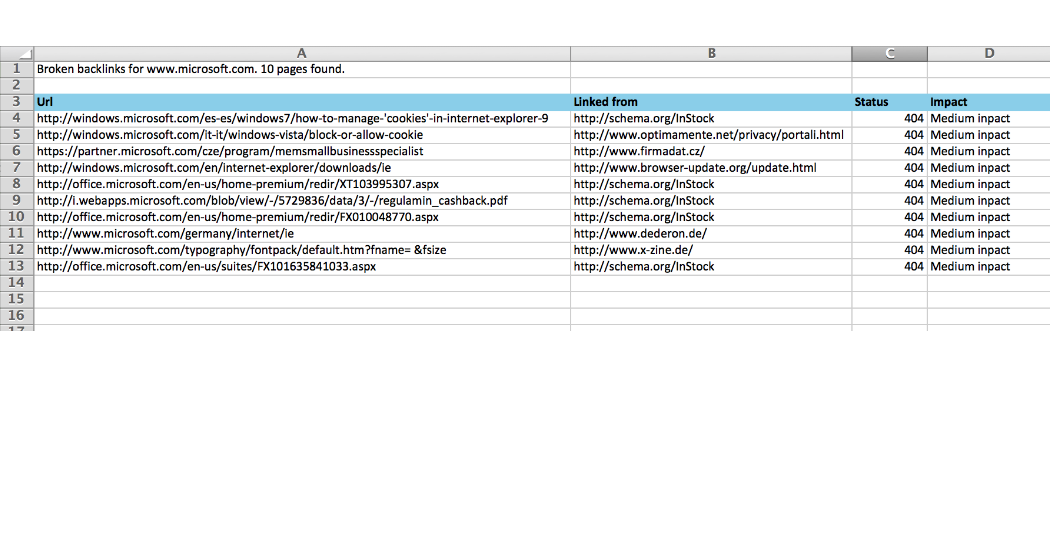The image size is (1050, 540).
Task: Select row 3 header
Action: (x=17, y=102)
